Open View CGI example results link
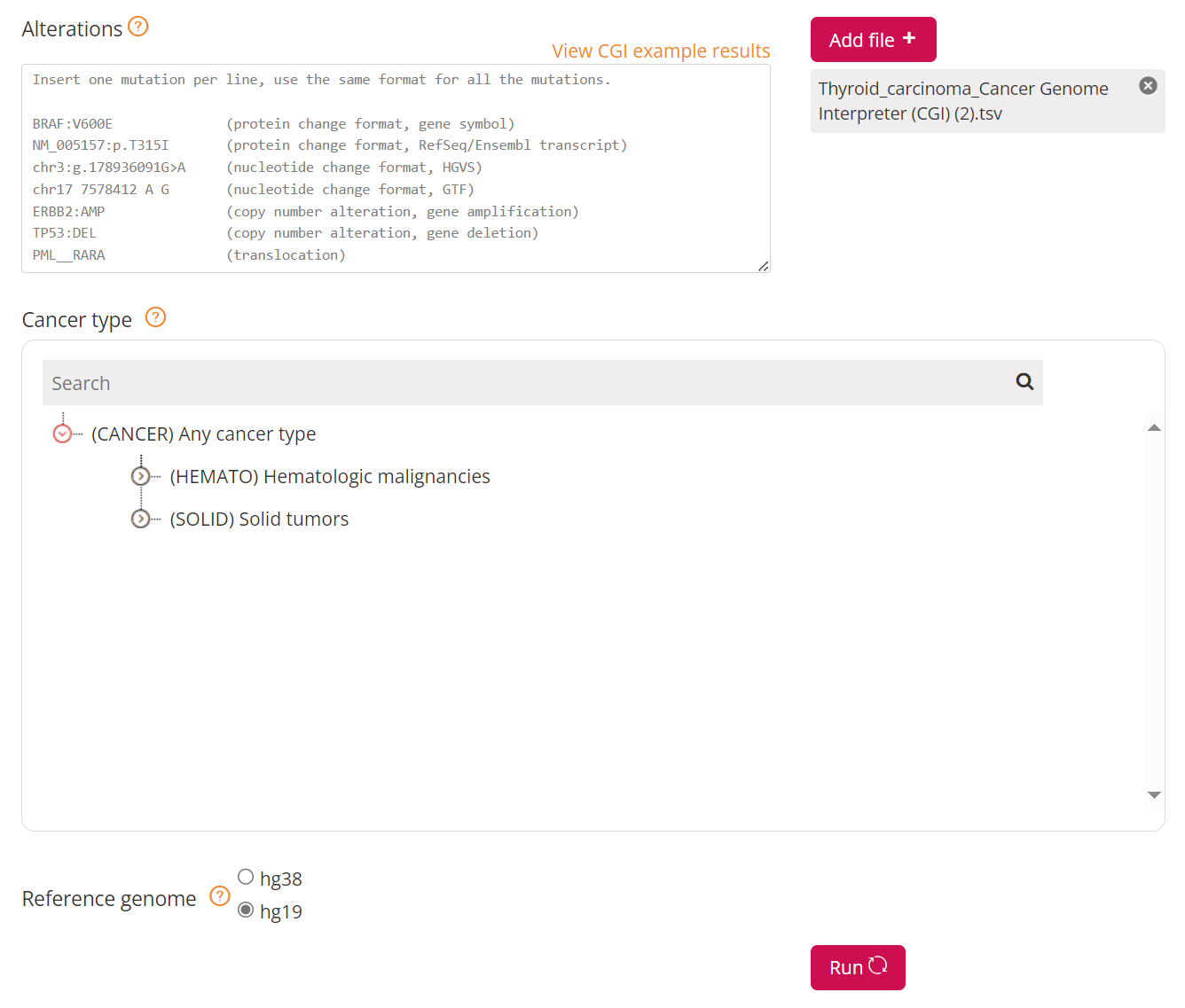Image resolution: width=1185 pixels, height=1008 pixels. (661, 51)
